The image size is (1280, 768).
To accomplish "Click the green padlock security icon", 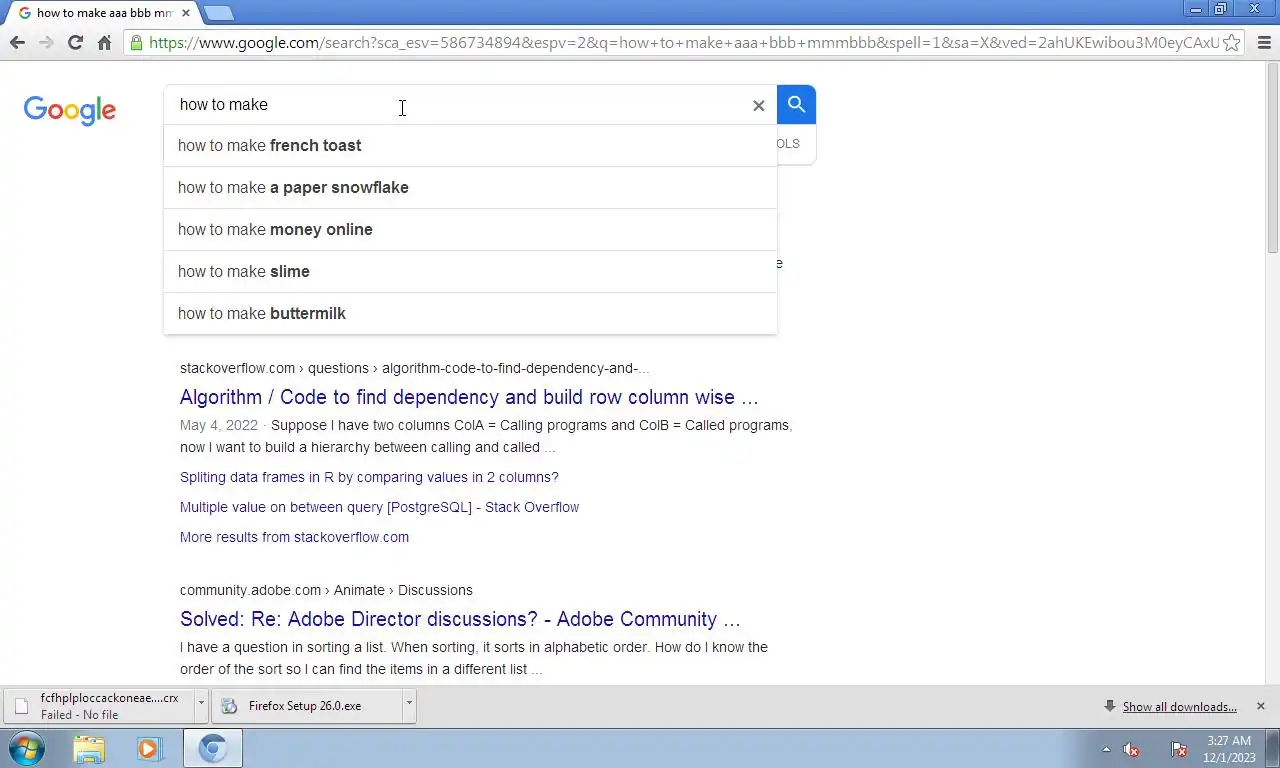I will point(137,42).
